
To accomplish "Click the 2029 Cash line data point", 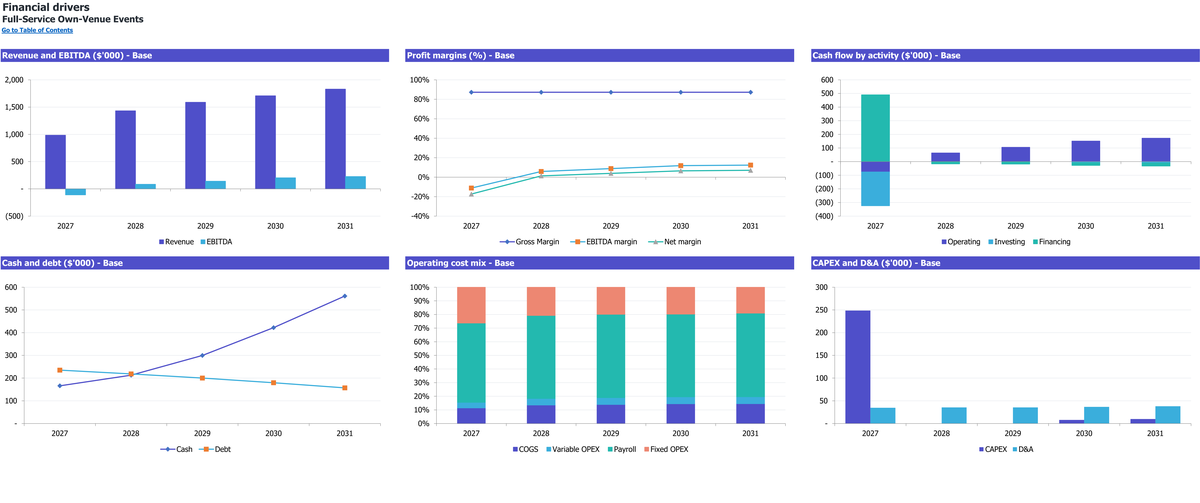I will pos(202,355).
